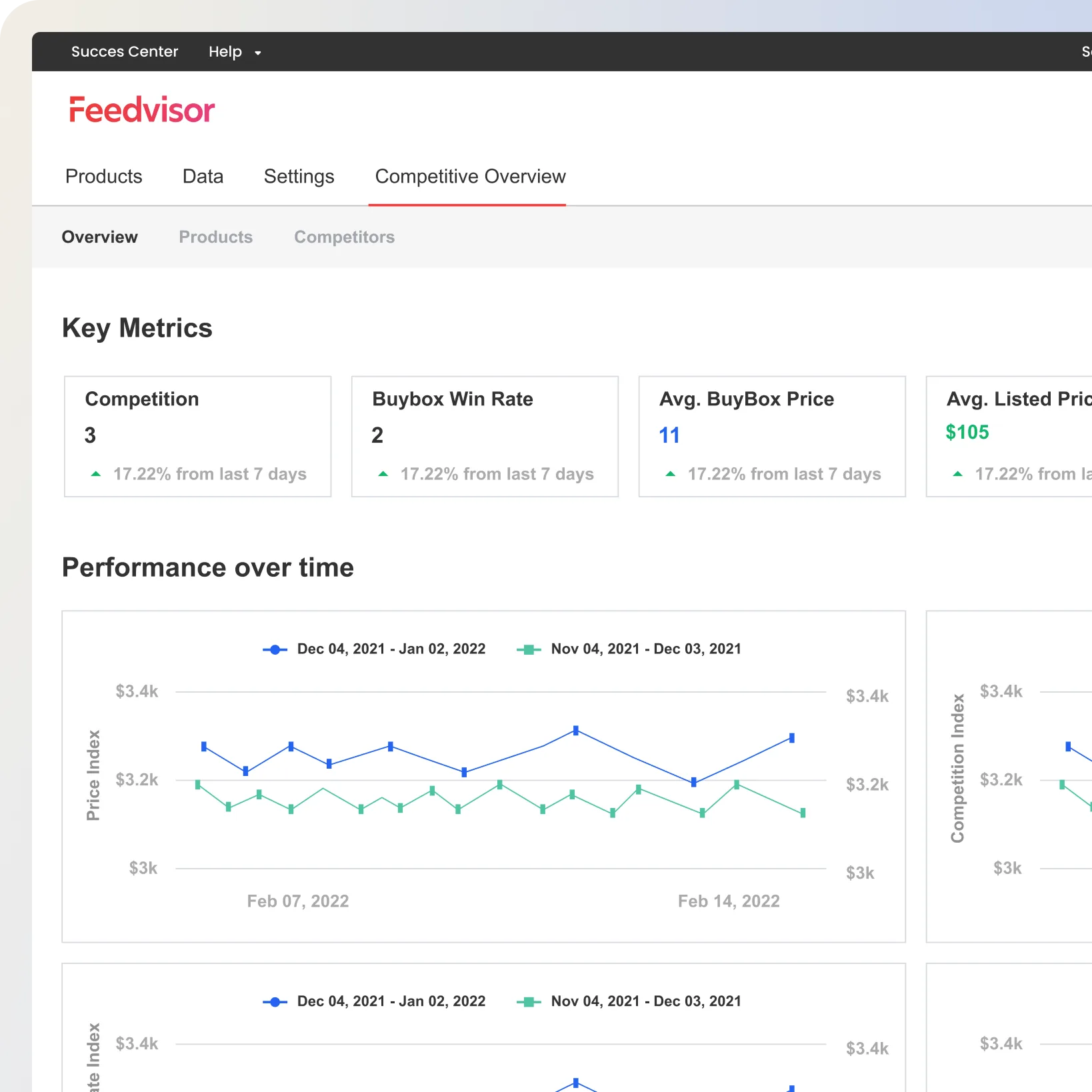Select the Competitive Overview tab

coord(470,176)
